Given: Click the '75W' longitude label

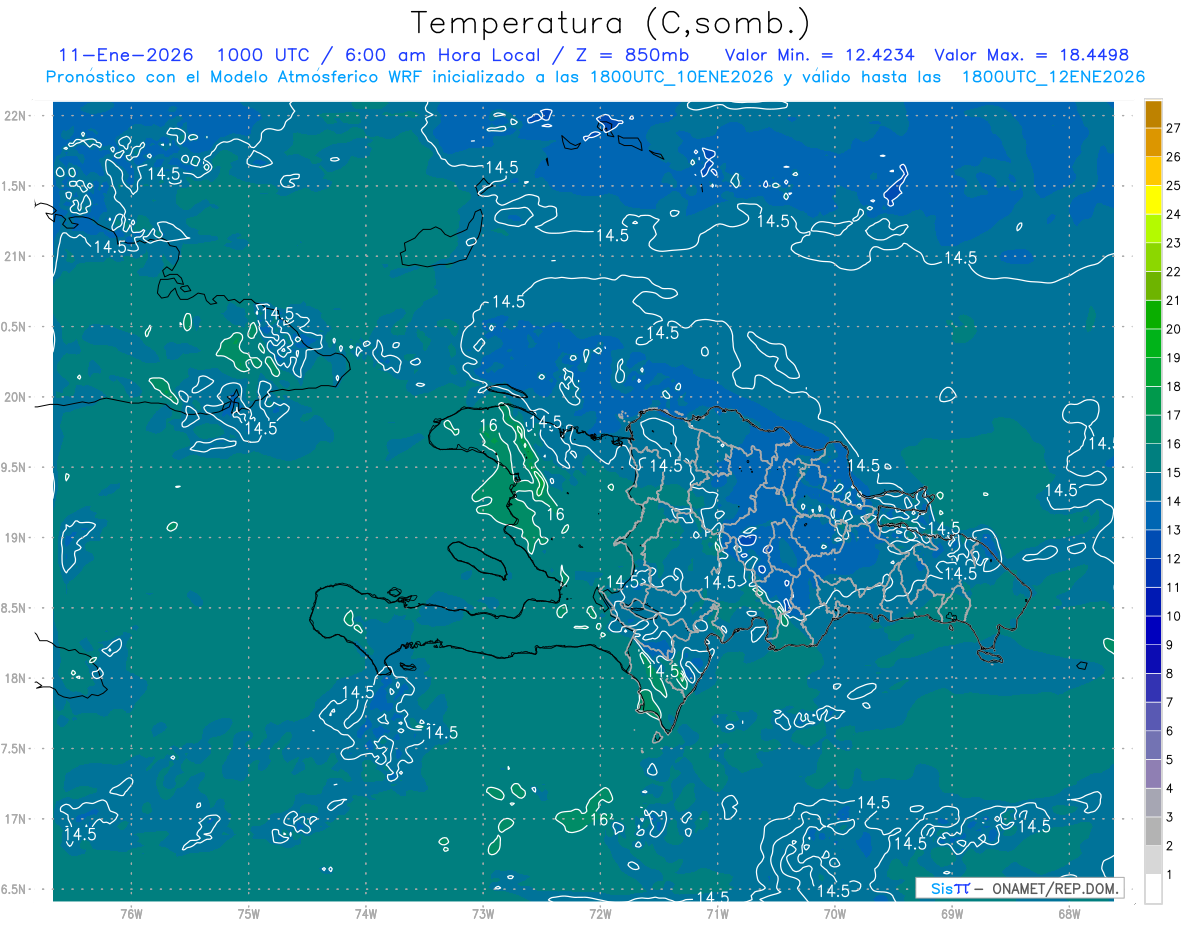Looking at the screenshot, I should tap(249, 913).
